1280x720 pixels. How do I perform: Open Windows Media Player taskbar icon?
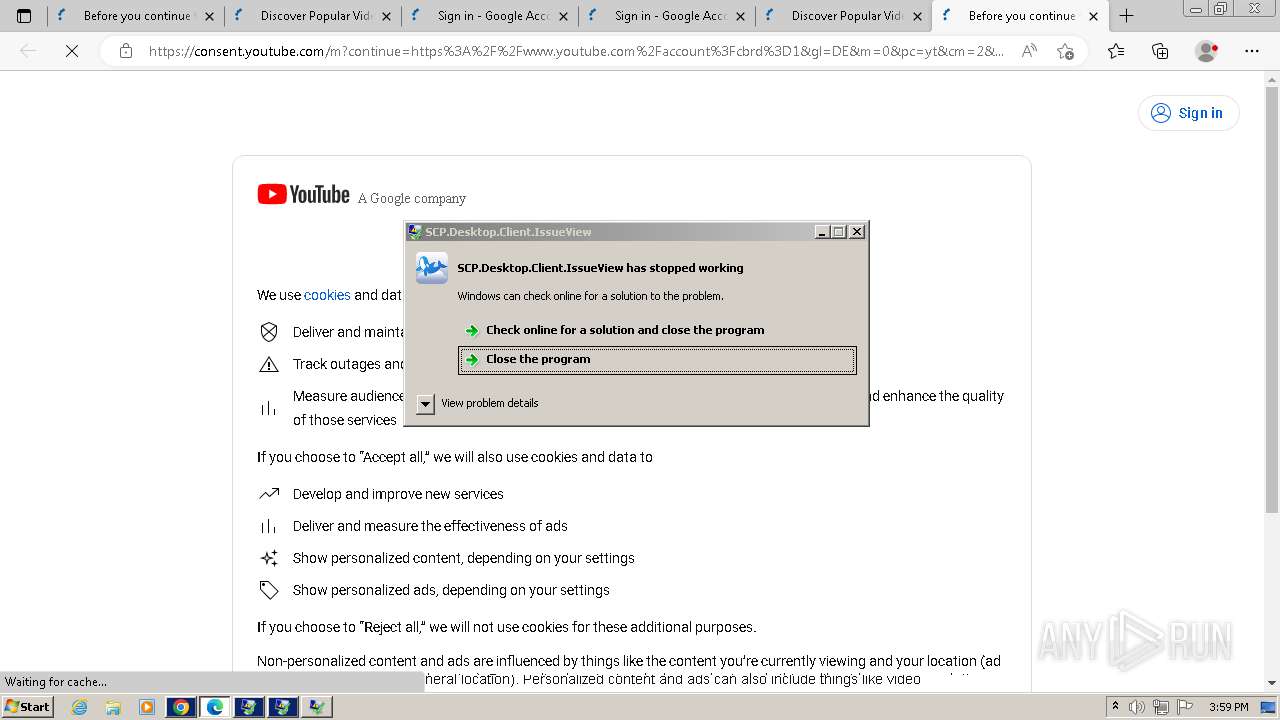point(147,707)
